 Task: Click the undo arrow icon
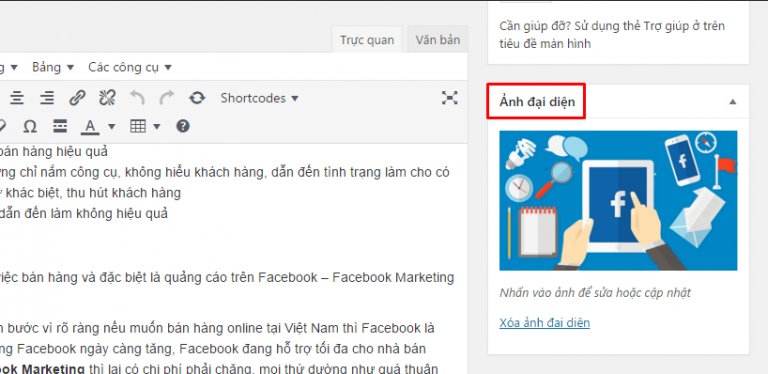click(137, 98)
